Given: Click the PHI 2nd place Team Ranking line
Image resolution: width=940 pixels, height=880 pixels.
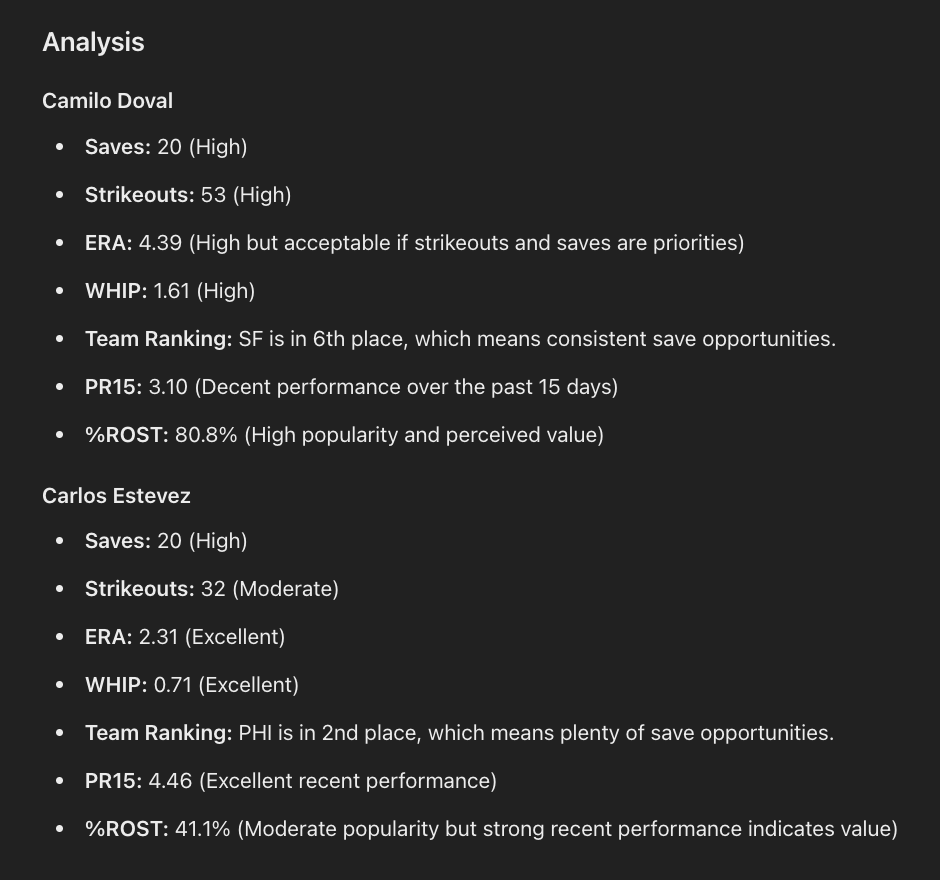Looking at the screenshot, I should [459, 733].
